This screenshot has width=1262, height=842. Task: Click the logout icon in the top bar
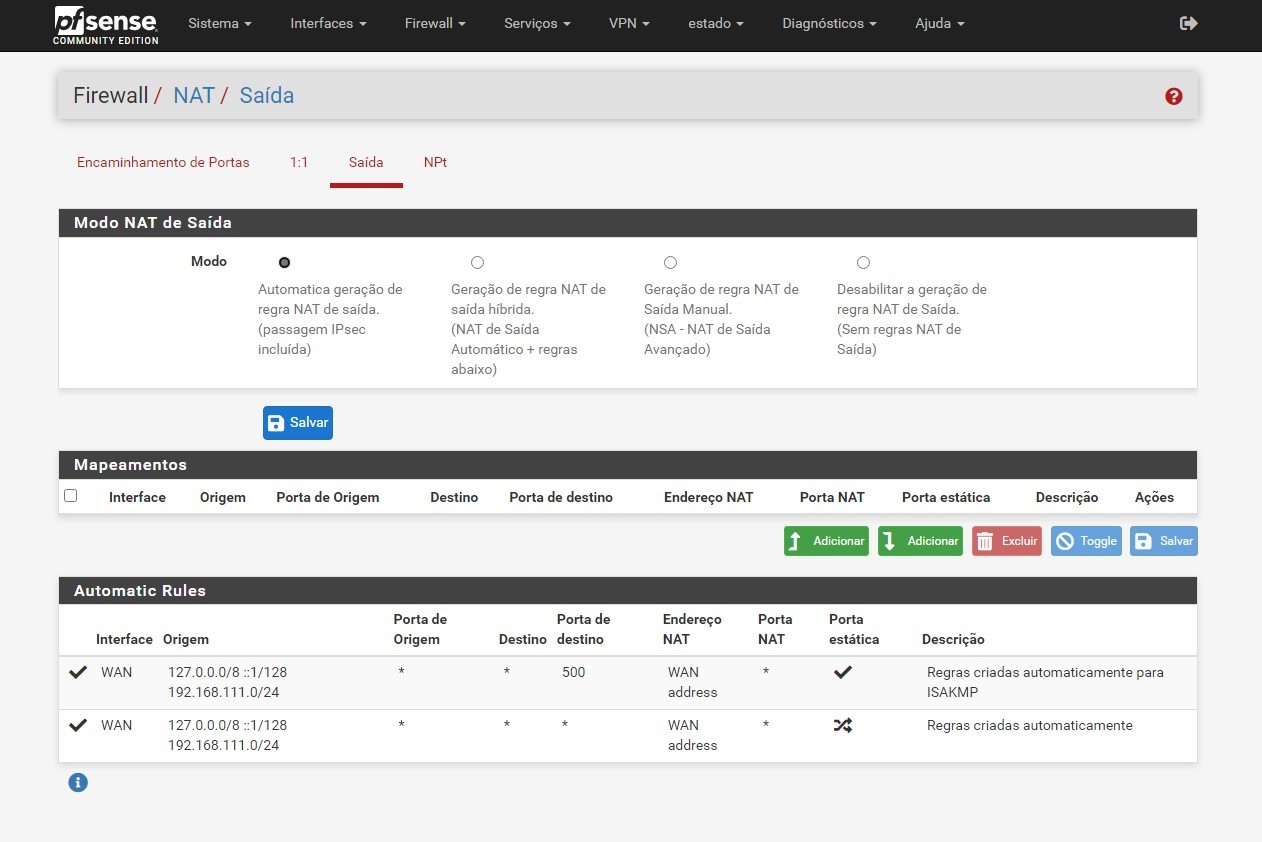pos(1188,22)
